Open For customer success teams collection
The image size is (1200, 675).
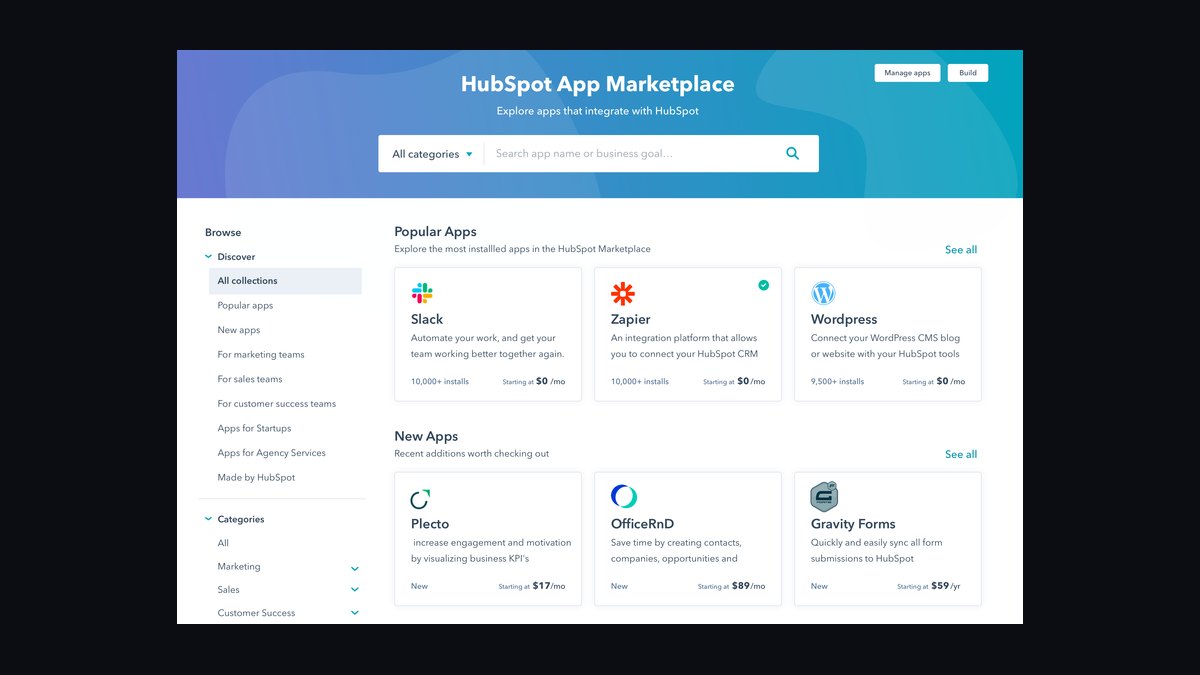(277, 404)
